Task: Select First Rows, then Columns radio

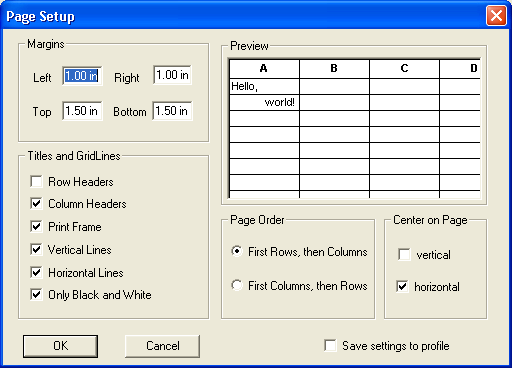Action: click(237, 251)
